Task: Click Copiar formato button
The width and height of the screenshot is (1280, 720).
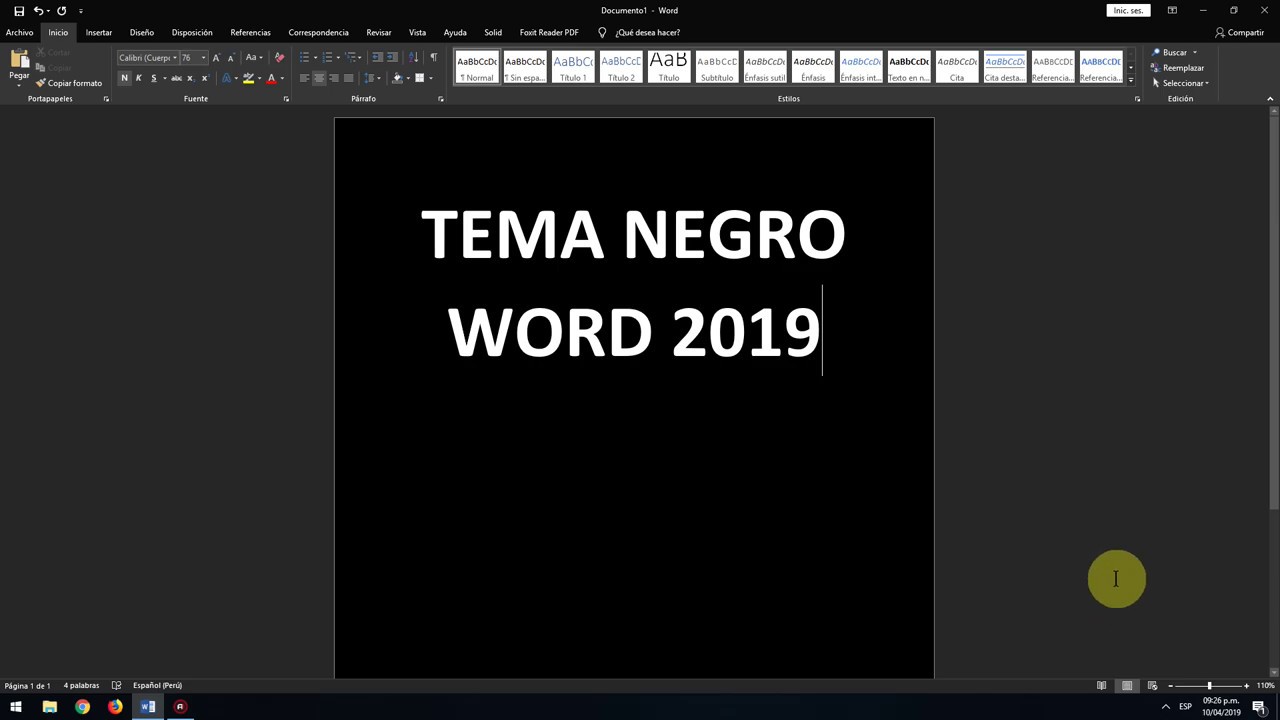Action: (68, 83)
